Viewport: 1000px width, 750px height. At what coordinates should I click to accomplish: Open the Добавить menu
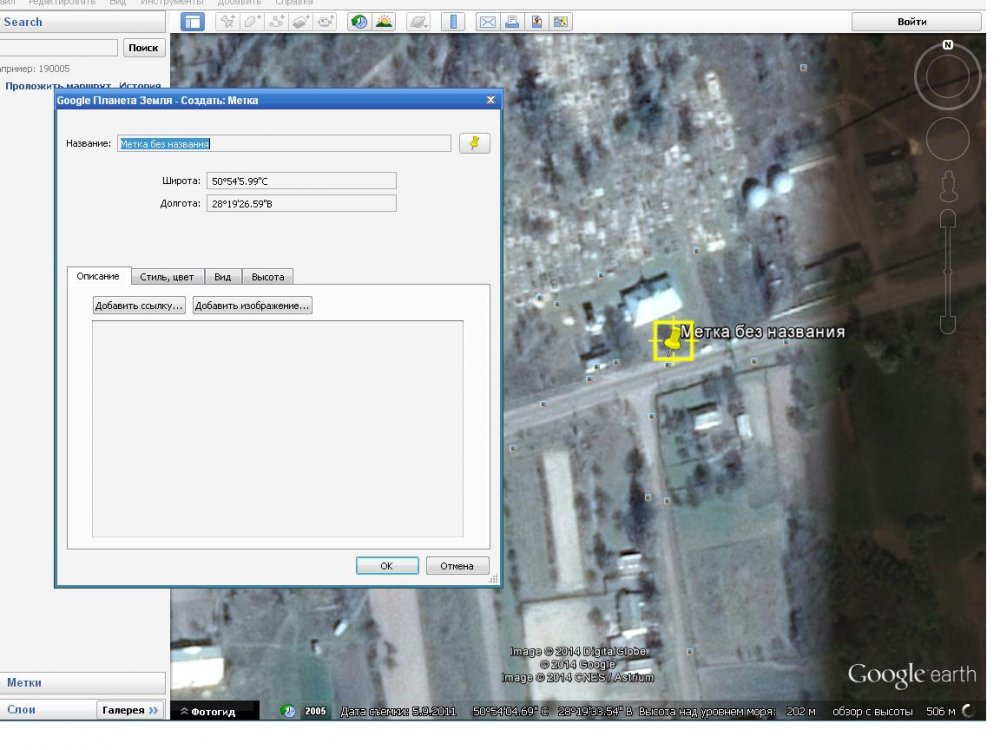[239, 3]
